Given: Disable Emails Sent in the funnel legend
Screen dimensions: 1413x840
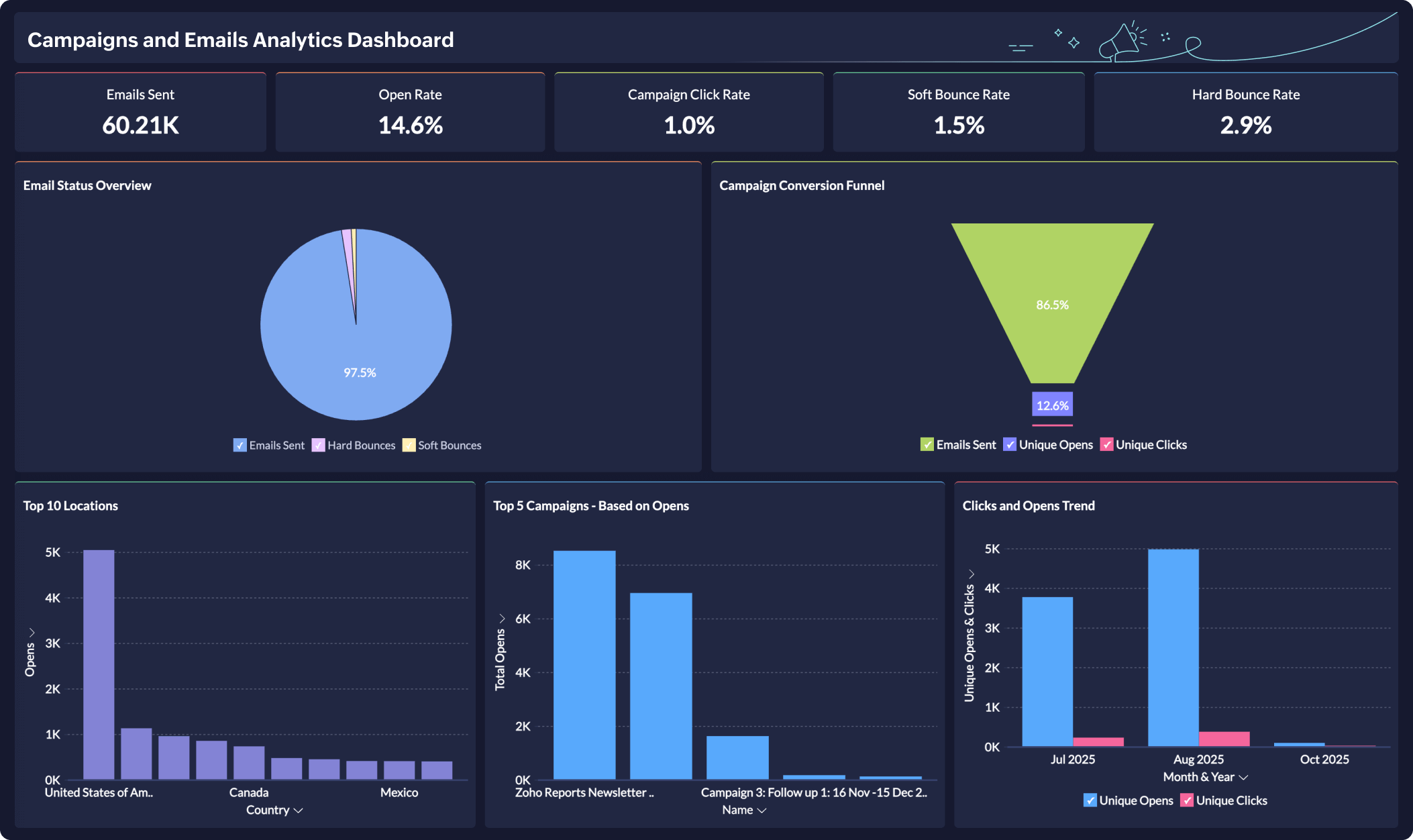Looking at the screenshot, I should [926, 444].
